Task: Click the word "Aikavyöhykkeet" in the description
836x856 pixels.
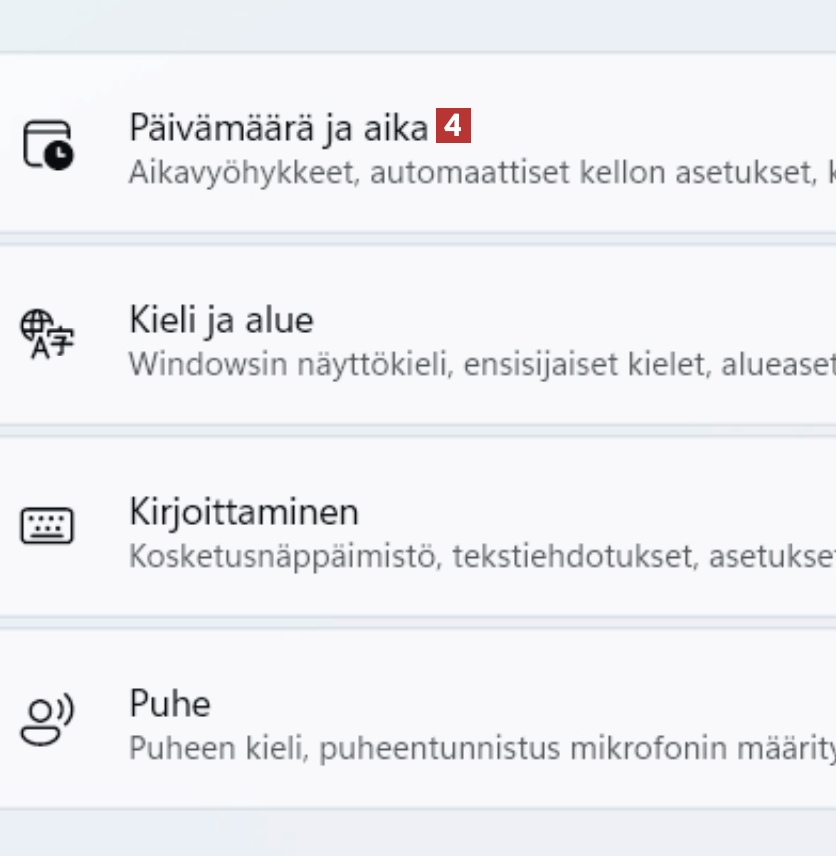Action: tap(241, 173)
